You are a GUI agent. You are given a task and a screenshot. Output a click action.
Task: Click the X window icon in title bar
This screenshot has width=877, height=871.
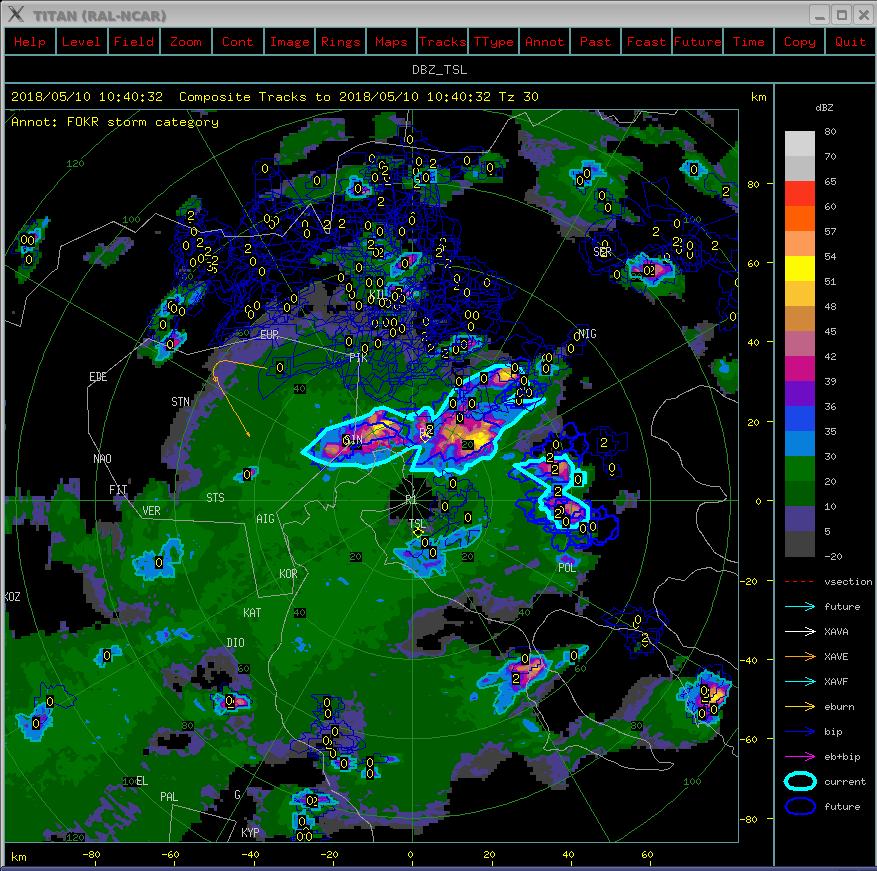point(16,14)
